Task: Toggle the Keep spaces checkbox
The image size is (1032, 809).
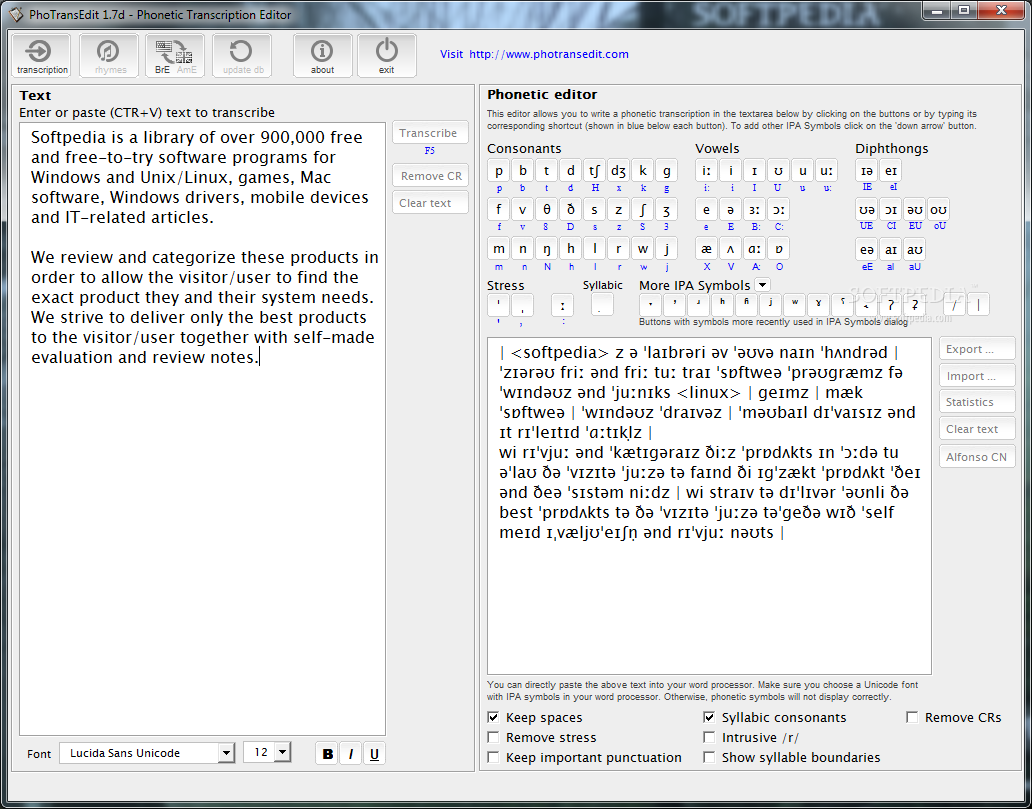Action: (493, 718)
